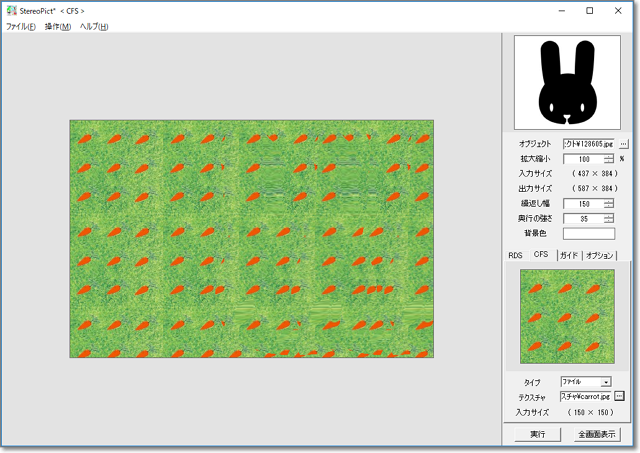Viewport: 640px width, 453px height.
Task: Click the StereoPict app icon in title bar
Action: click(x=10, y=10)
